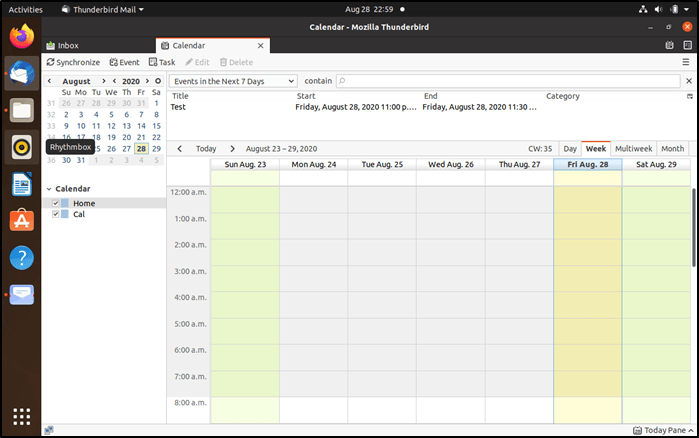The width and height of the screenshot is (699, 438).
Task: Click the status bar online status icon
Action: click(49, 430)
